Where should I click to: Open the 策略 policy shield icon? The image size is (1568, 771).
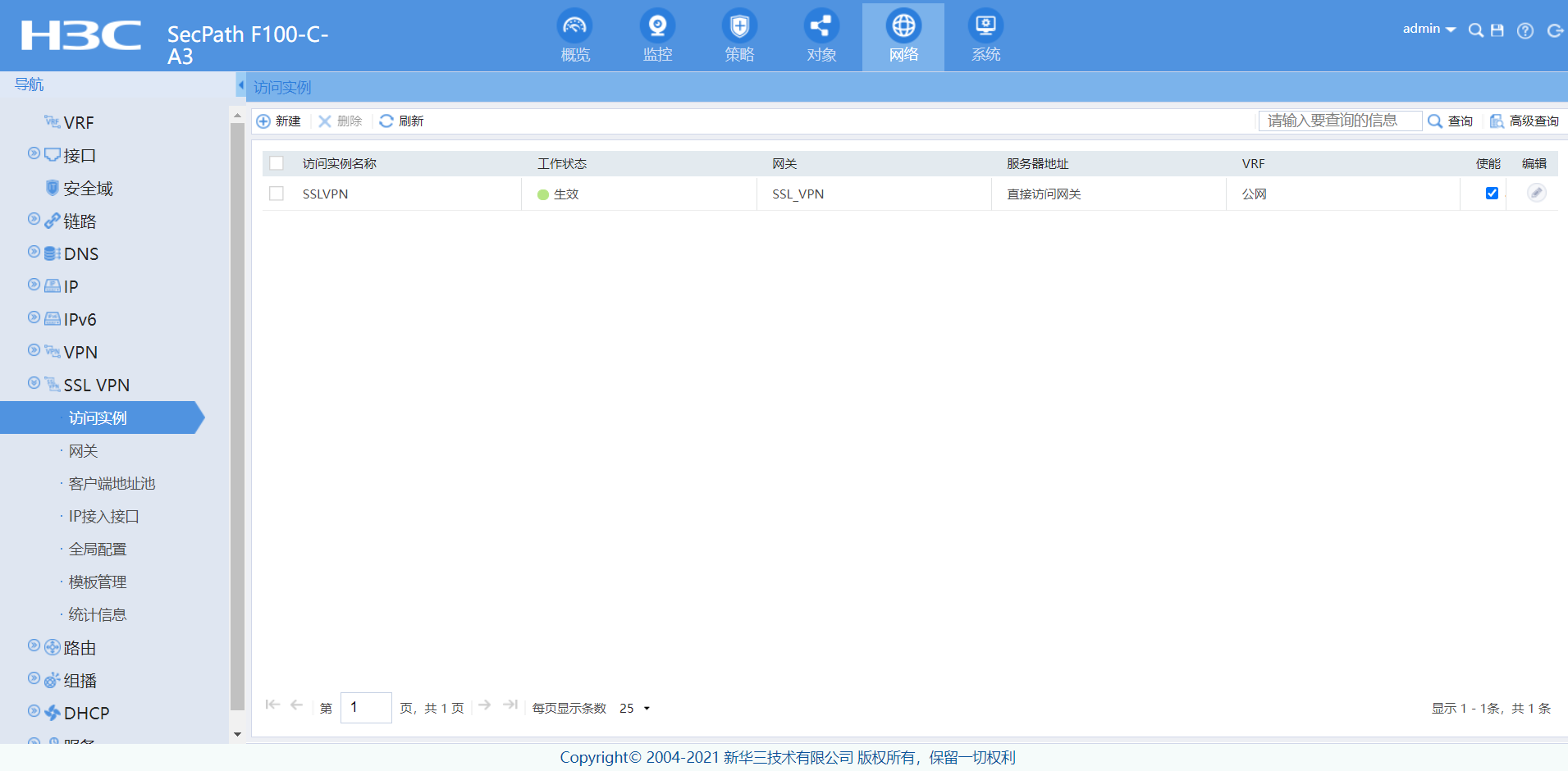tap(739, 27)
